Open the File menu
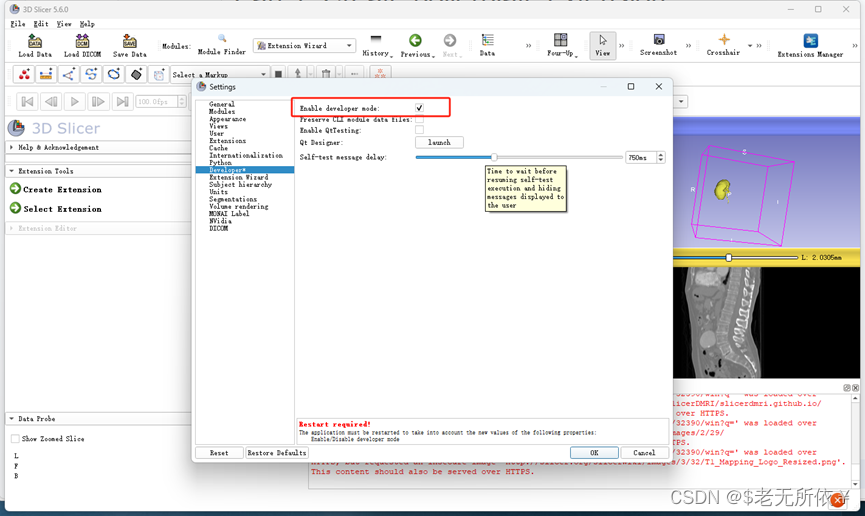Screen dimensions: 865x516 point(18,24)
